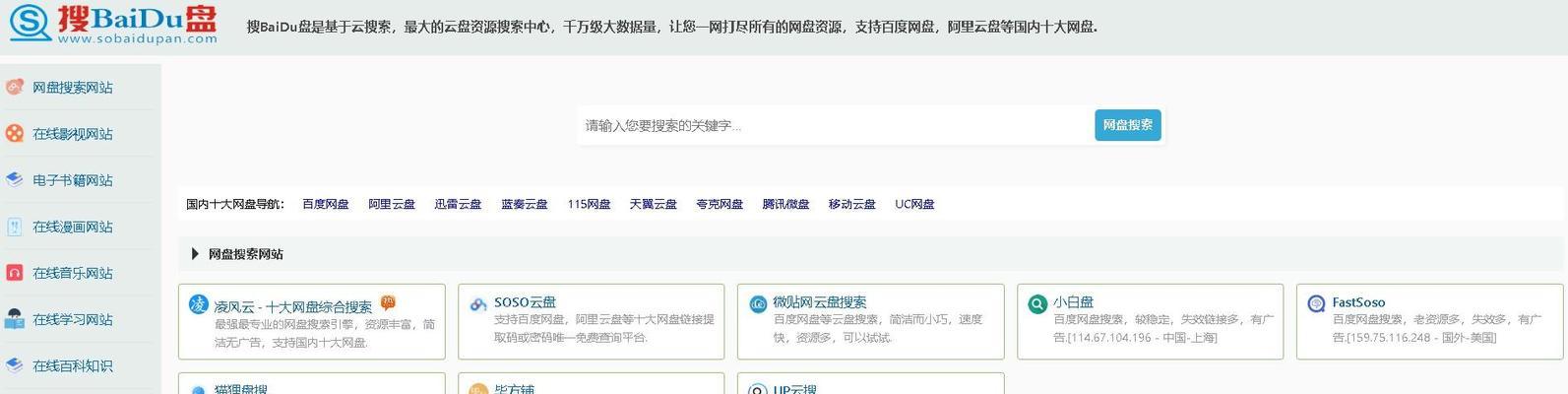This screenshot has width=1568, height=394.
Task: Open 在线百科知识 in the sidebar
Action: (x=73, y=365)
